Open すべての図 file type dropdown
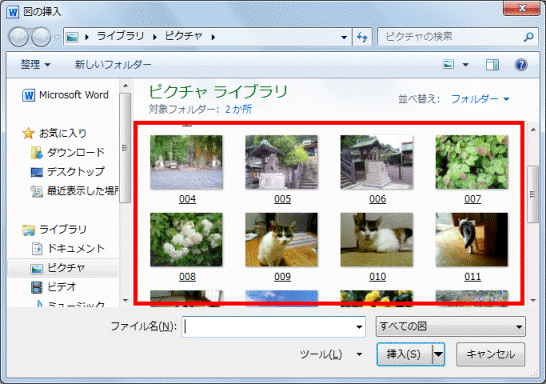The height and width of the screenshot is (384, 546). [450, 327]
